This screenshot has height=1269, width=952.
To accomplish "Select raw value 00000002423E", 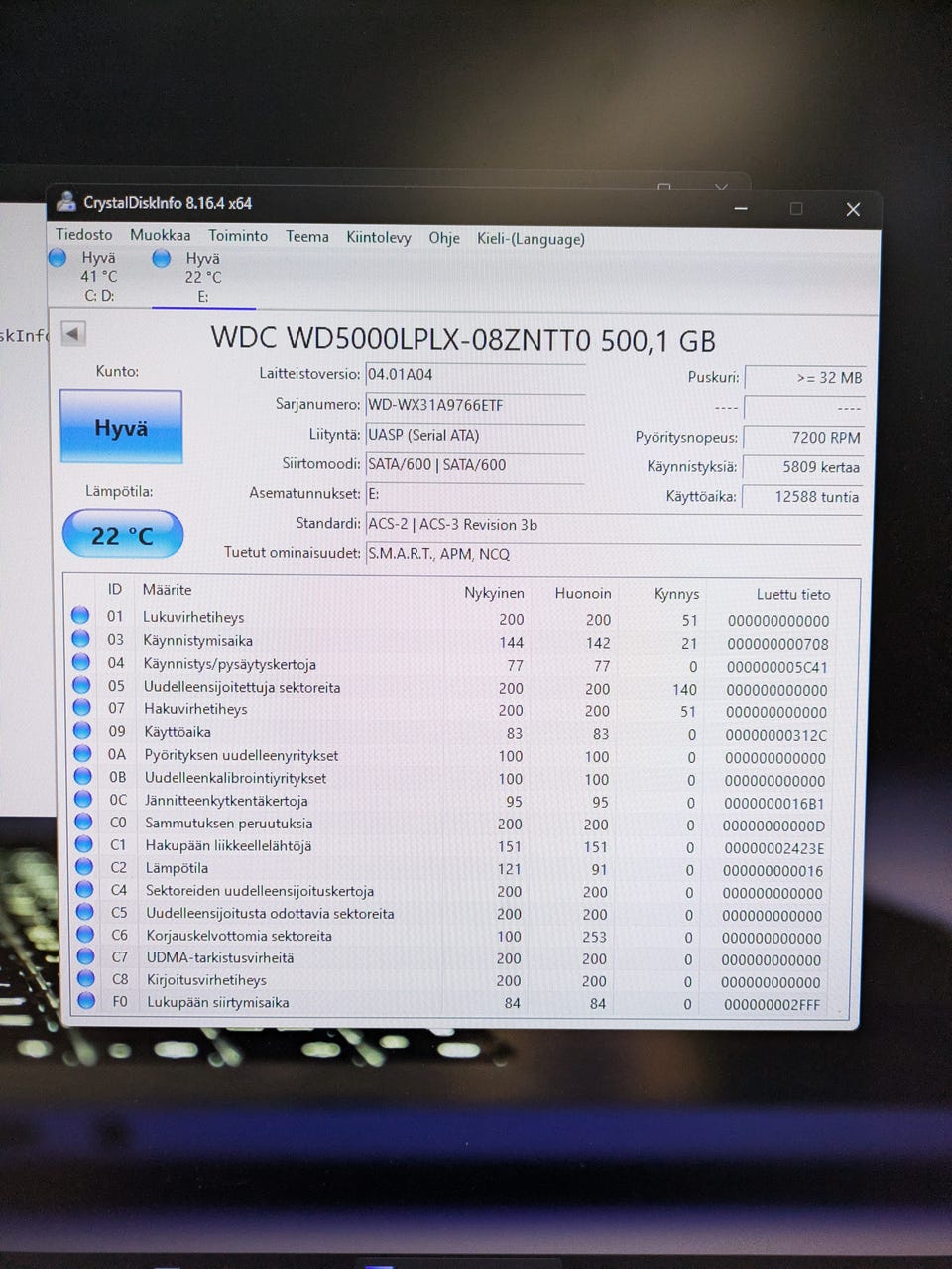I will coord(774,847).
